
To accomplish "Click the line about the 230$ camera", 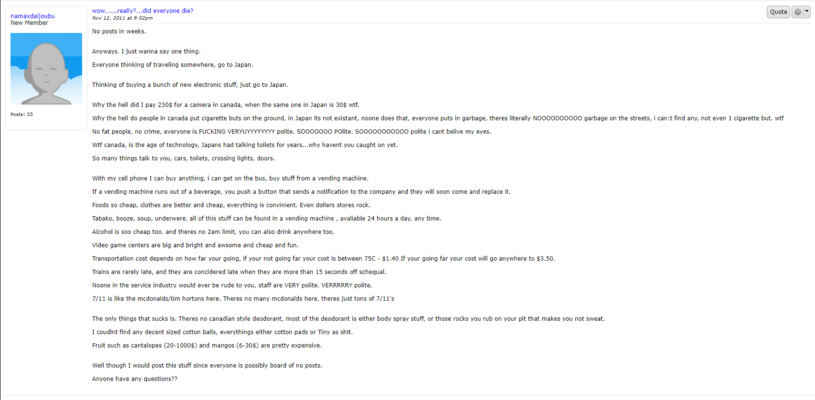I will [225, 105].
